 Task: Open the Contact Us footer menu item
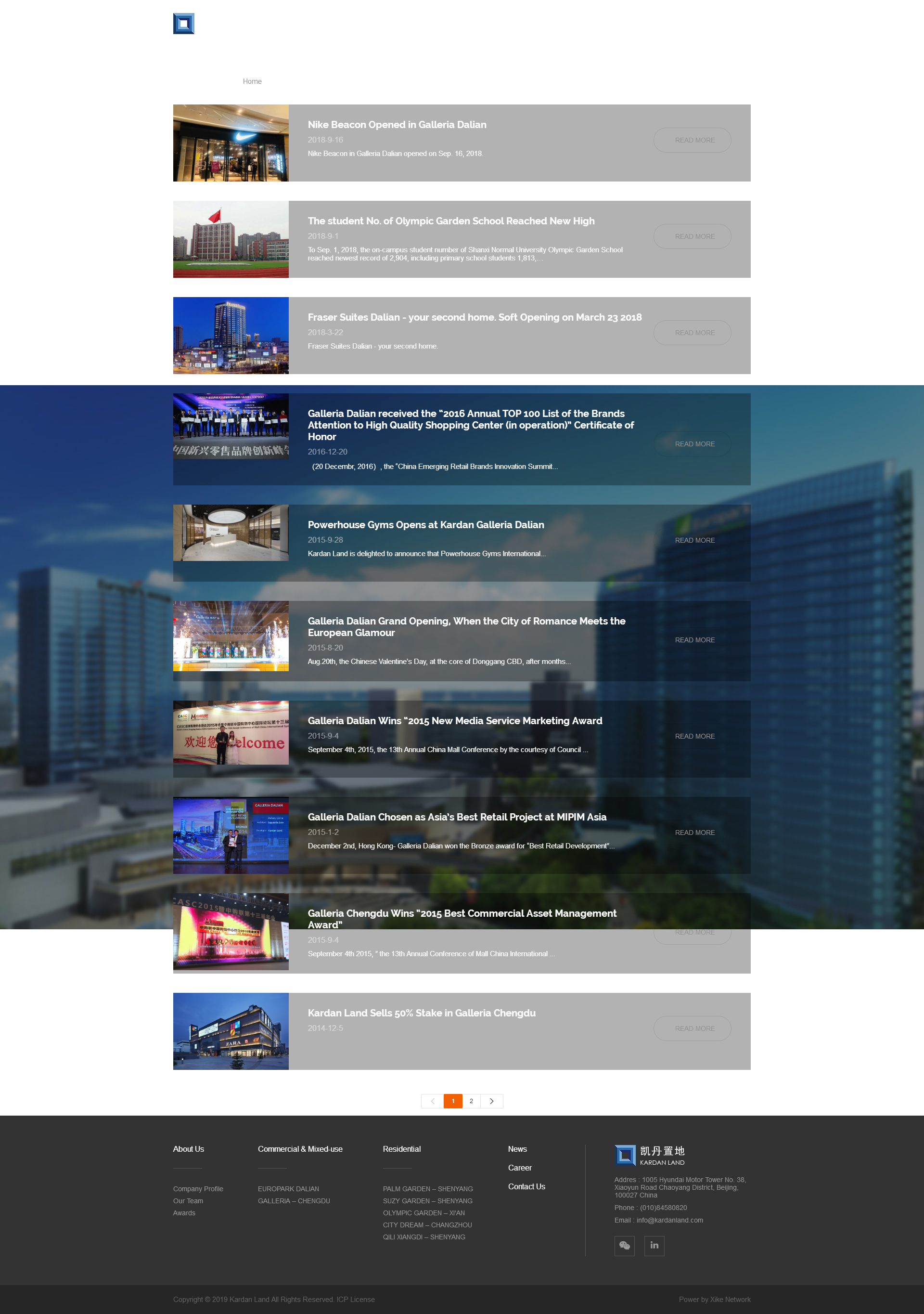526,1186
